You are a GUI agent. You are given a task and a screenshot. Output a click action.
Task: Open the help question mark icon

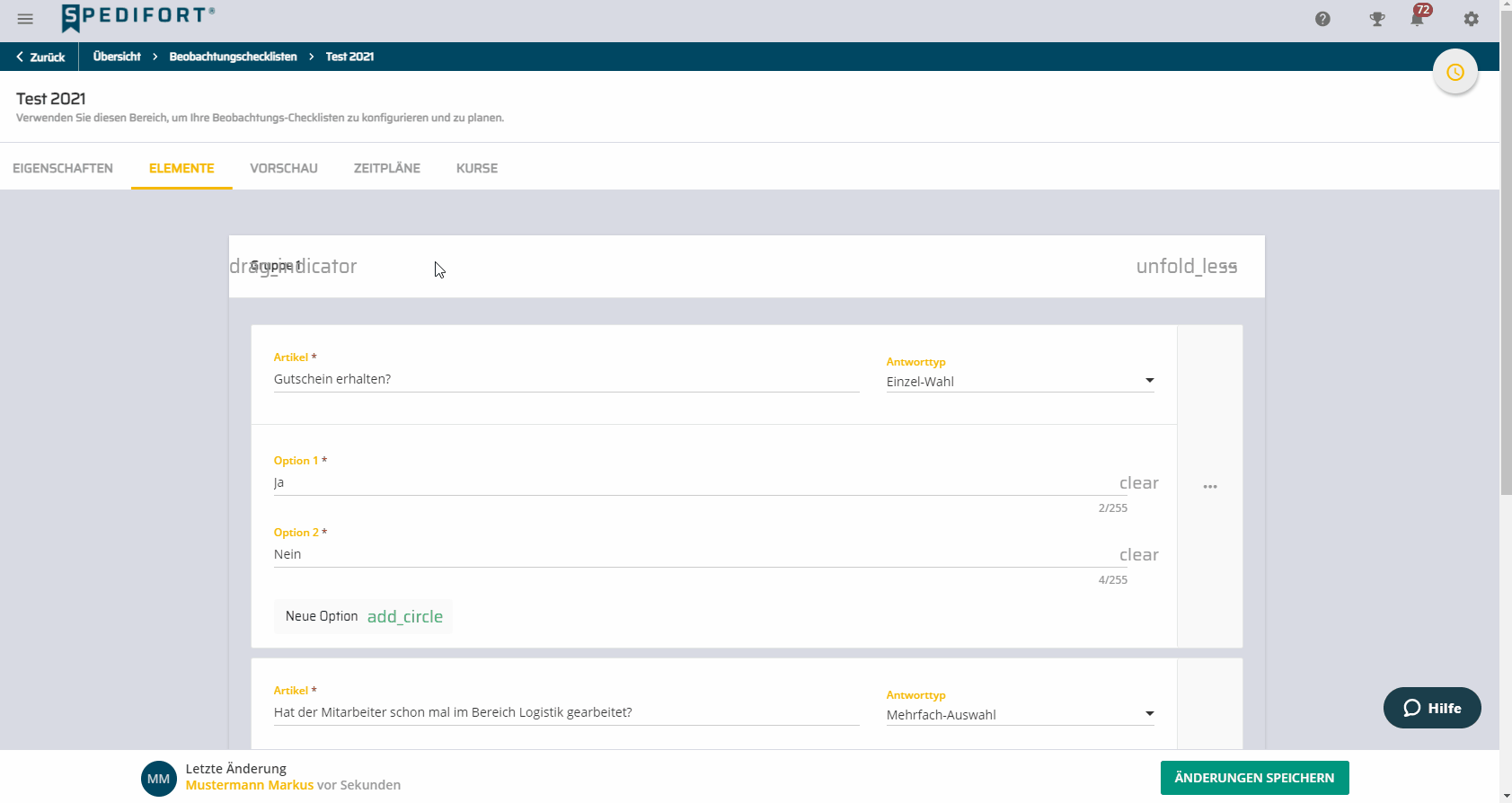coord(1322,19)
